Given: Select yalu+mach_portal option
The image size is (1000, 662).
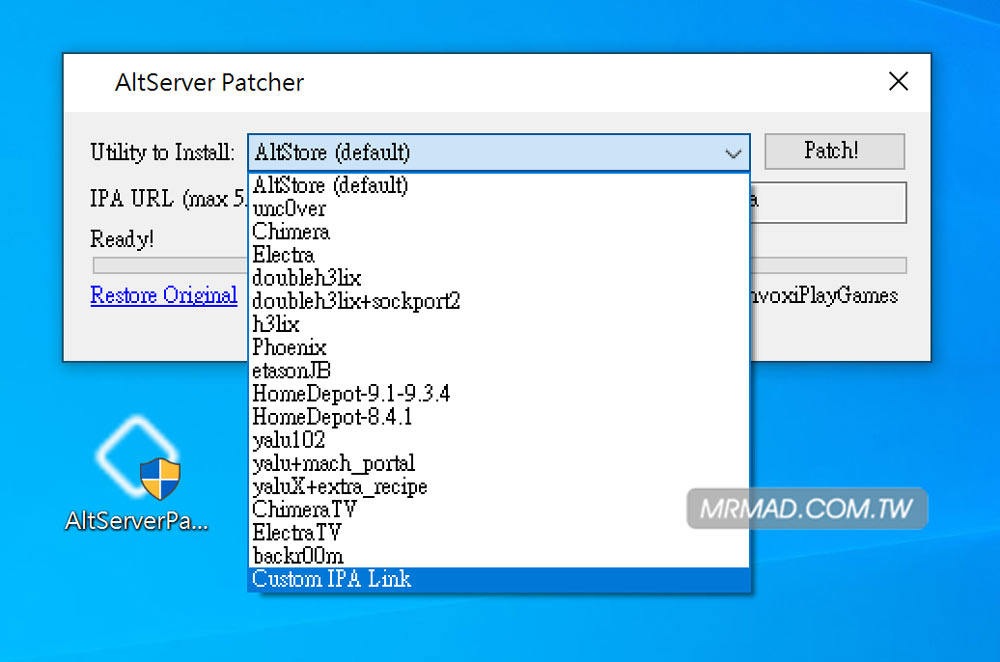Looking at the screenshot, I should 499,463.
